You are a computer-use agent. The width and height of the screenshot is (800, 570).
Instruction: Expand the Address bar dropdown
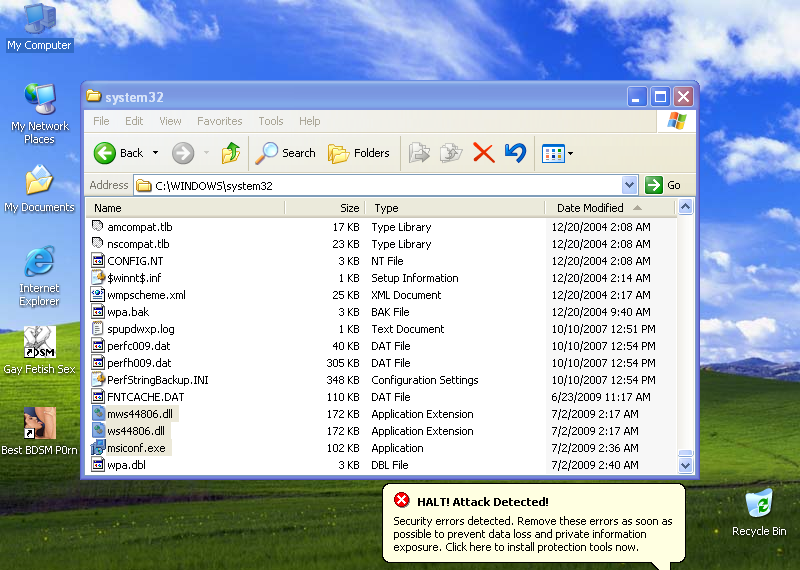click(630, 185)
